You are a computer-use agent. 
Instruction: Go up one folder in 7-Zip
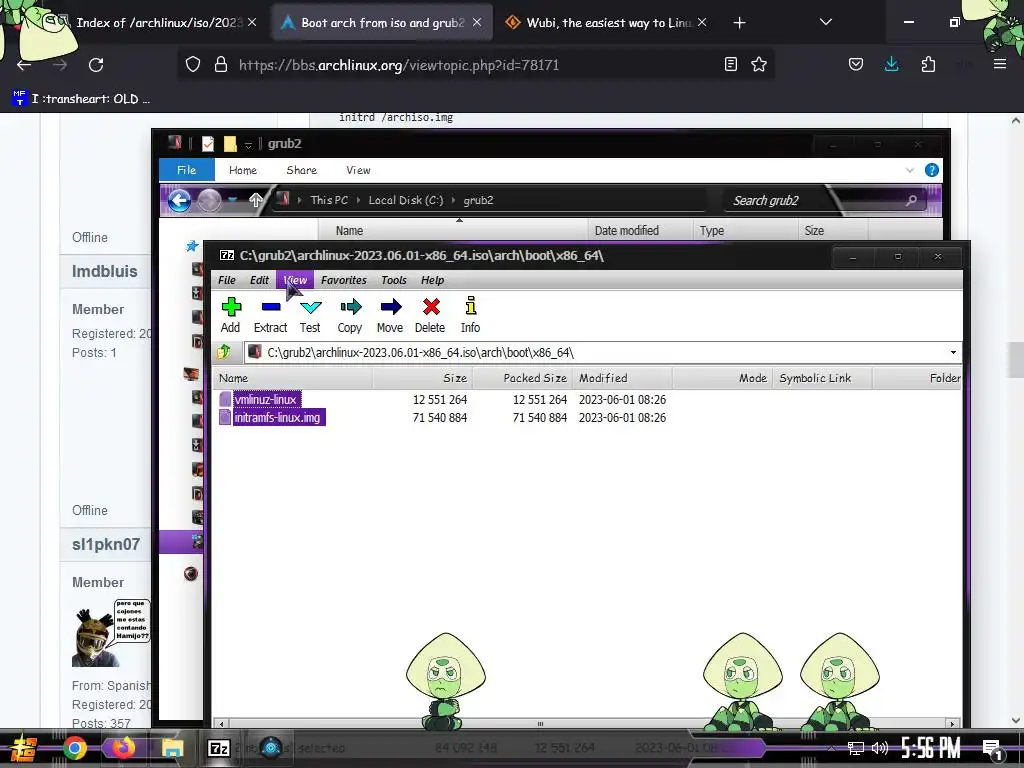[x=224, y=353]
